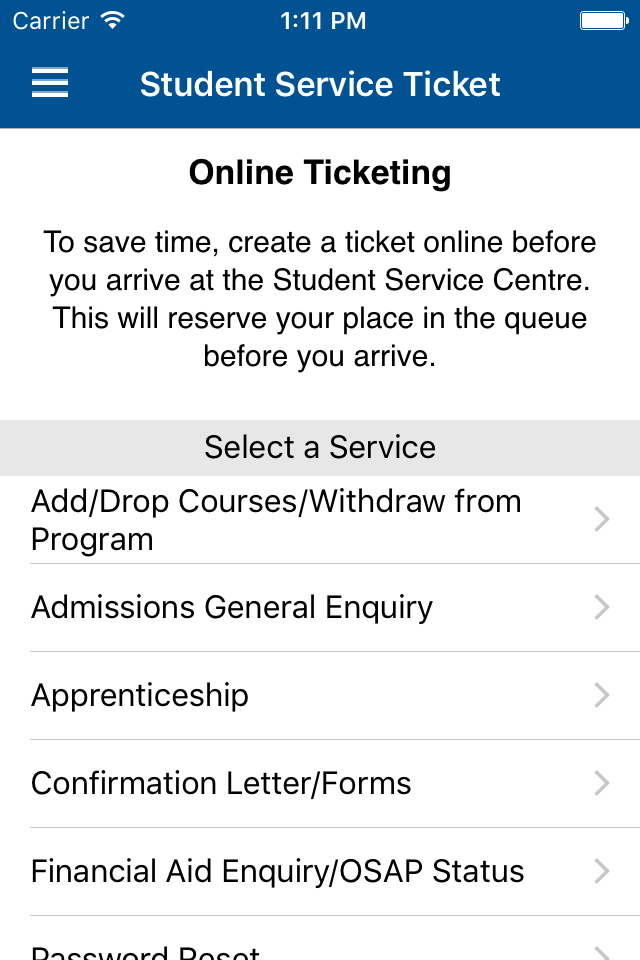Image resolution: width=640 pixels, height=960 pixels.
Task: Tap the Select a Service header
Action: 320,448
